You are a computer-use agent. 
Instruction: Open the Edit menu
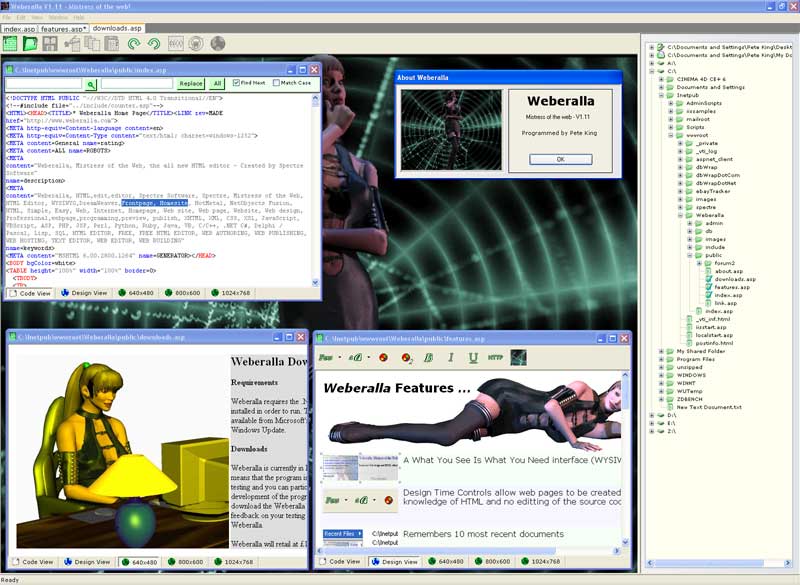(x=21, y=18)
